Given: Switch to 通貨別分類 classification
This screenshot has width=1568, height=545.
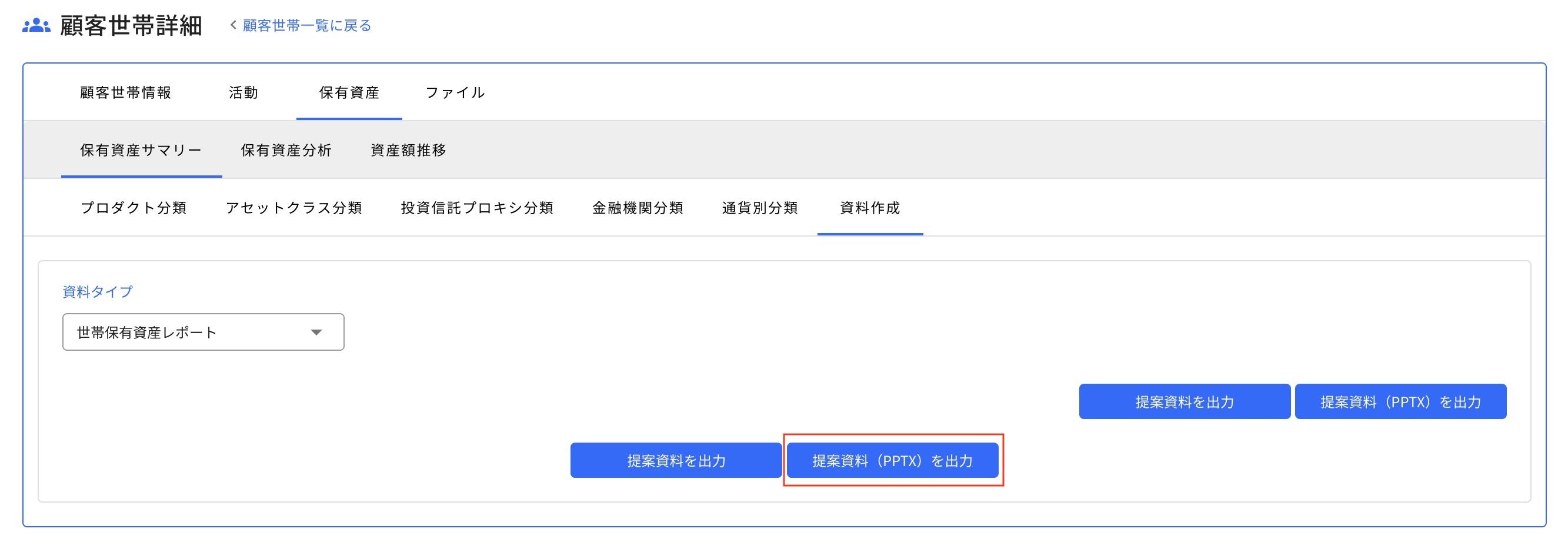Looking at the screenshot, I should pyautogui.click(x=759, y=208).
